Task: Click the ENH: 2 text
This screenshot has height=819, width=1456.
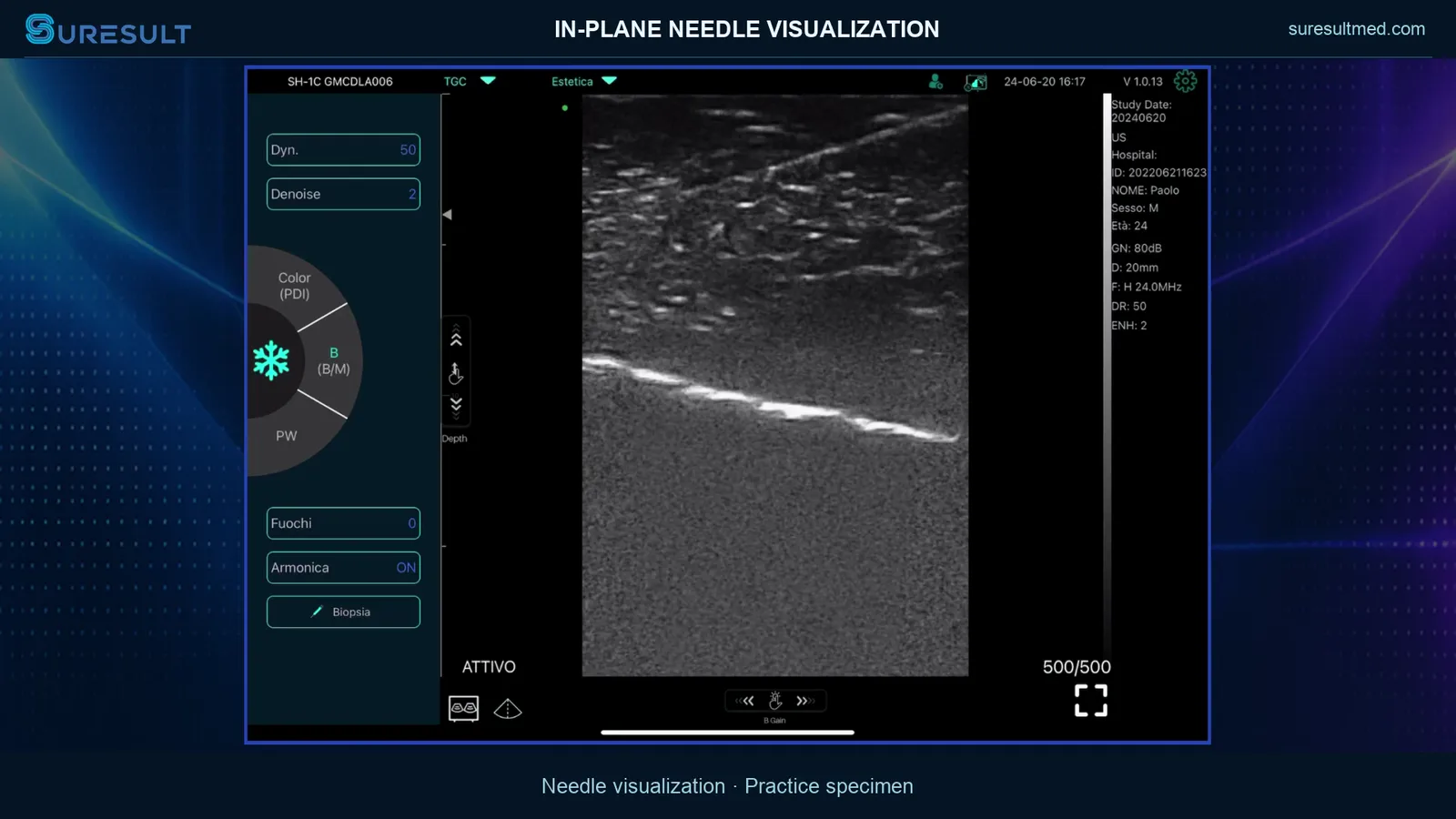Action: click(1128, 325)
